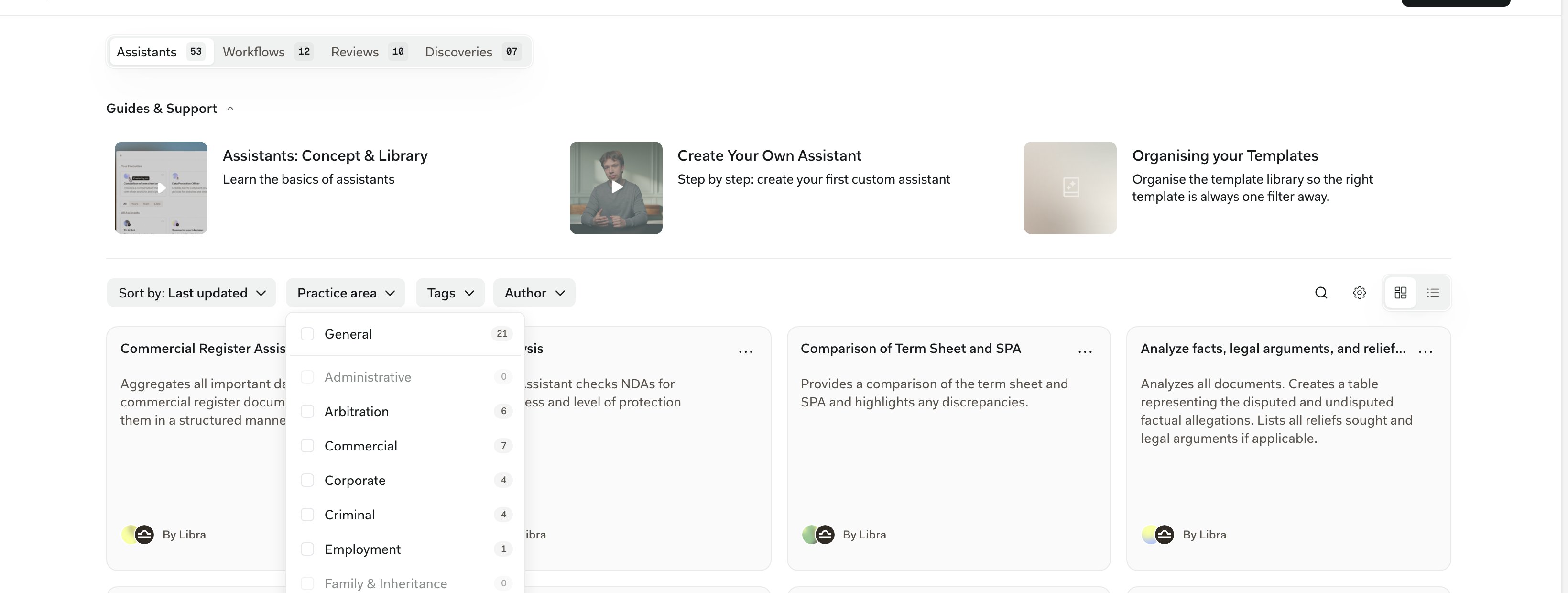Open the three-dot menu on the NDA card
Image resolution: width=1568 pixels, height=593 pixels.
746,351
